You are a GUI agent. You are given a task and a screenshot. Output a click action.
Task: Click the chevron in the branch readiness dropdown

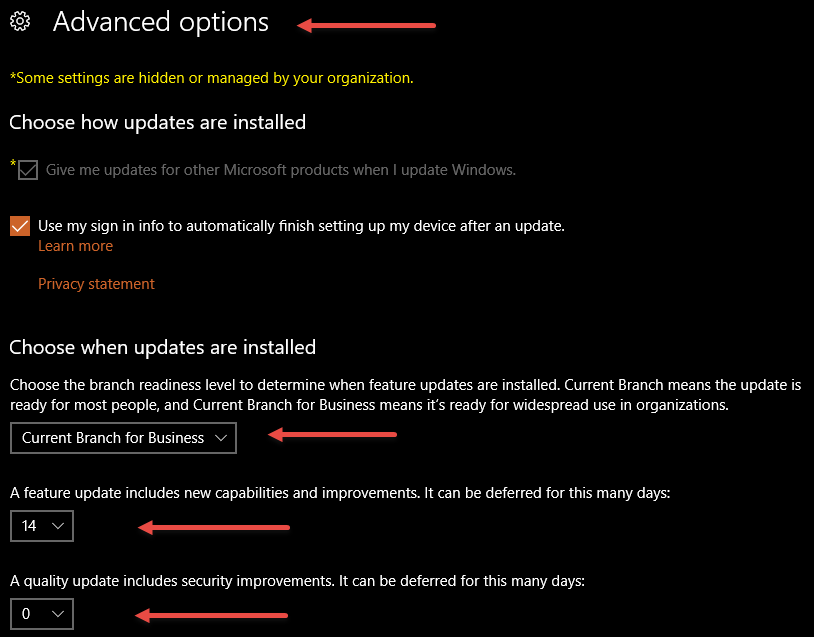(x=221, y=438)
